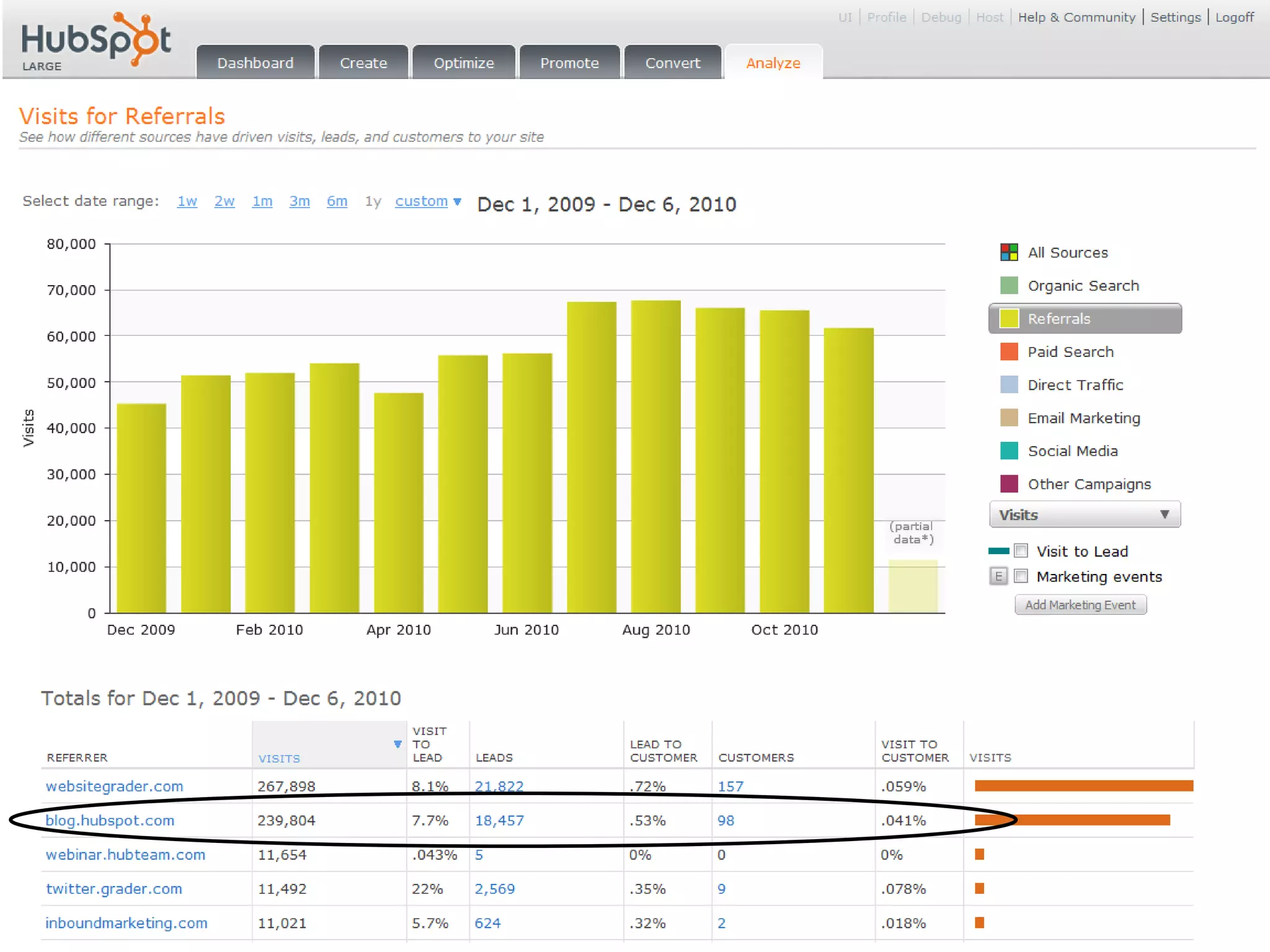Click the marketing events E icon

click(x=998, y=576)
